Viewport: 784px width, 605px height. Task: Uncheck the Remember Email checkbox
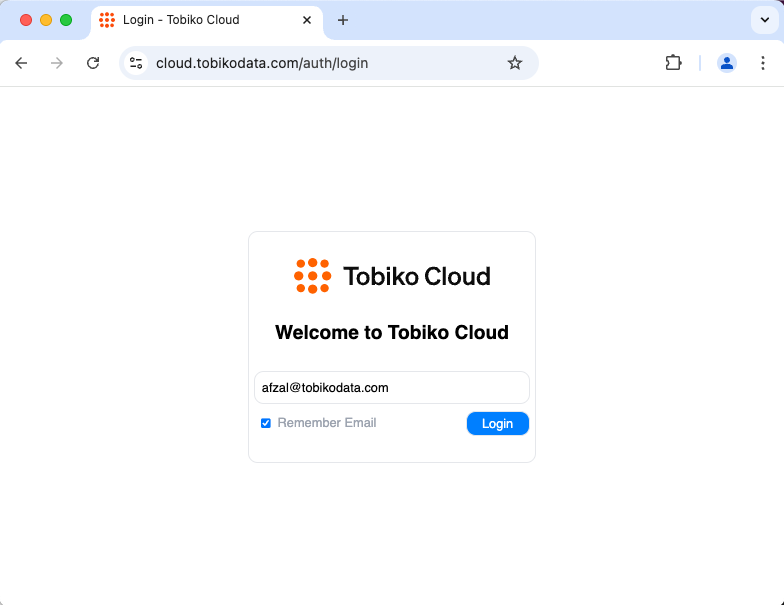[x=266, y=424]
